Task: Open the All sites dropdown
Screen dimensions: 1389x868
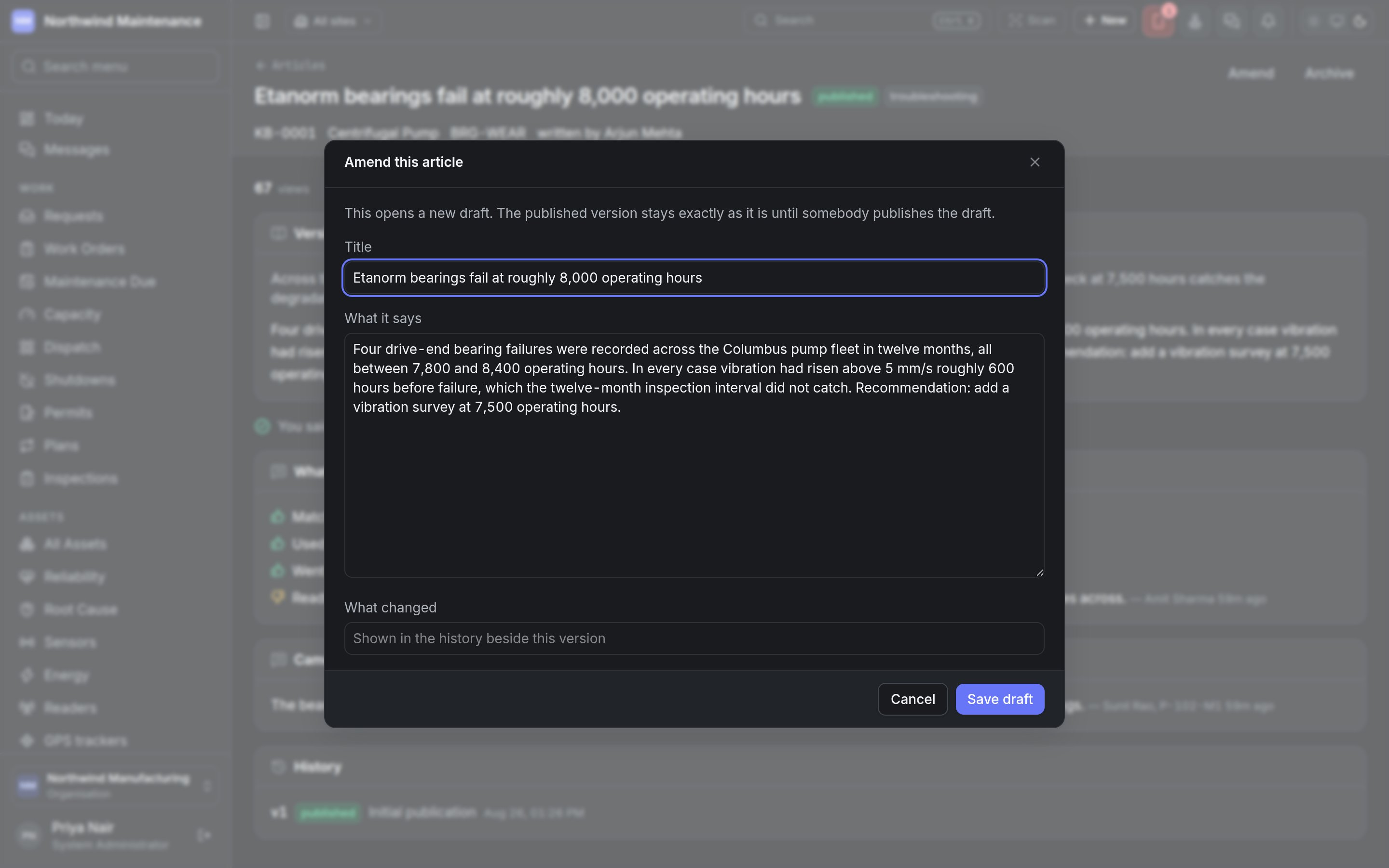Action: pyautogui.click(x=333, y=21)
